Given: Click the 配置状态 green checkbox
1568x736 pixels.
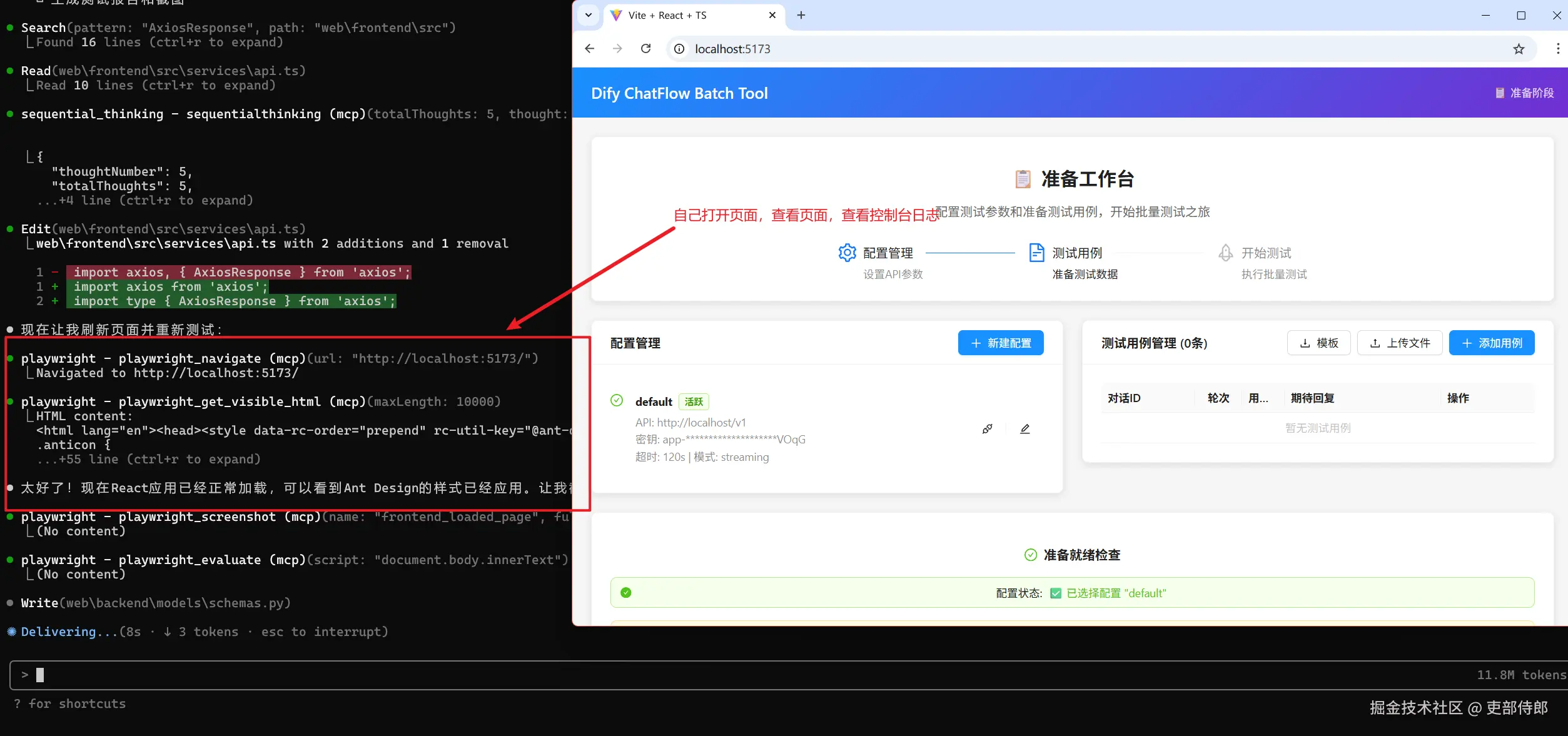Looking at the screenshot, I should pyautogui.click(x=1055, y=593).
